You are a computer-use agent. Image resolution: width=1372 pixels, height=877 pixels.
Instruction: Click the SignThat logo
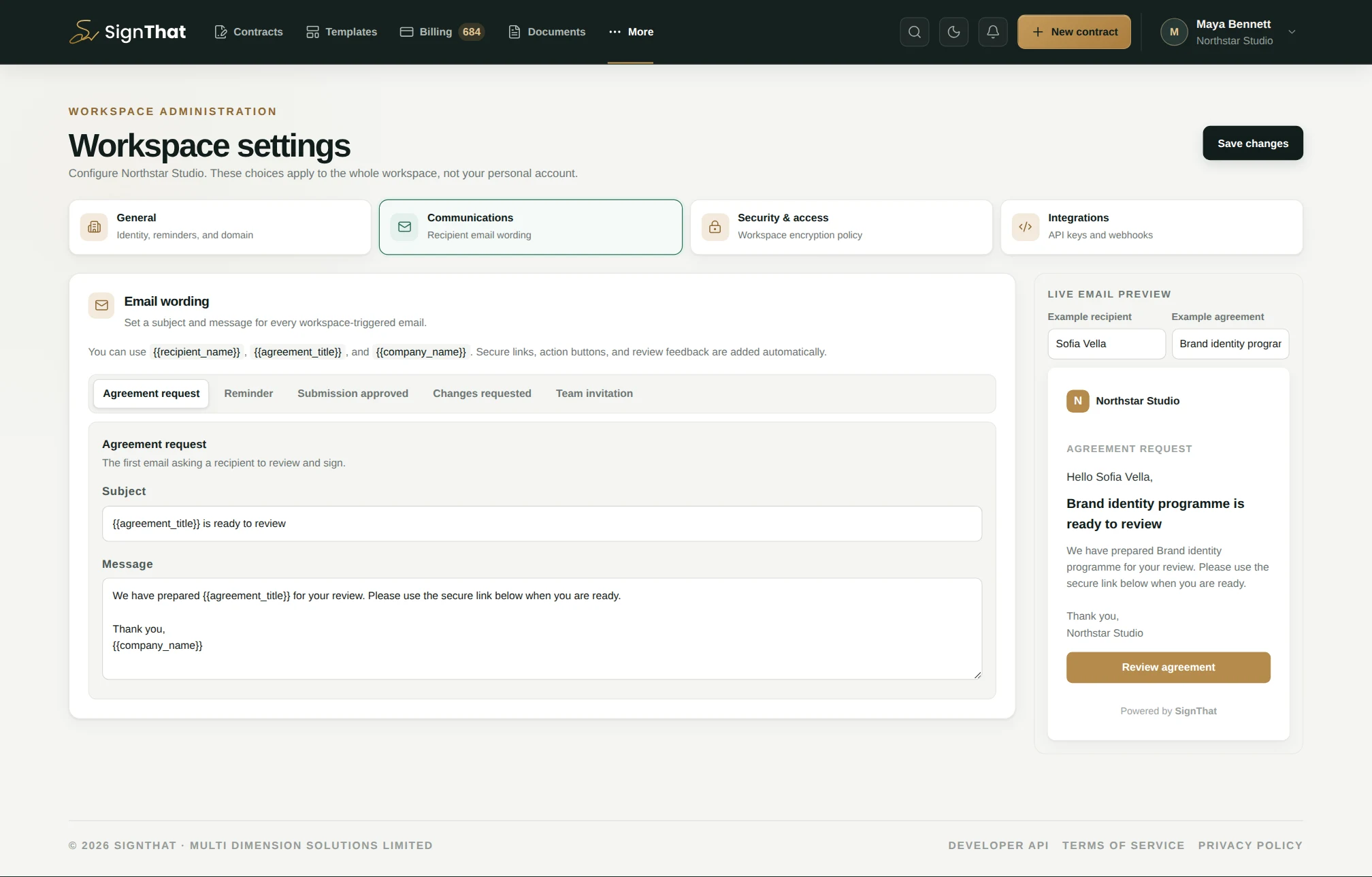tap(127, 32)
